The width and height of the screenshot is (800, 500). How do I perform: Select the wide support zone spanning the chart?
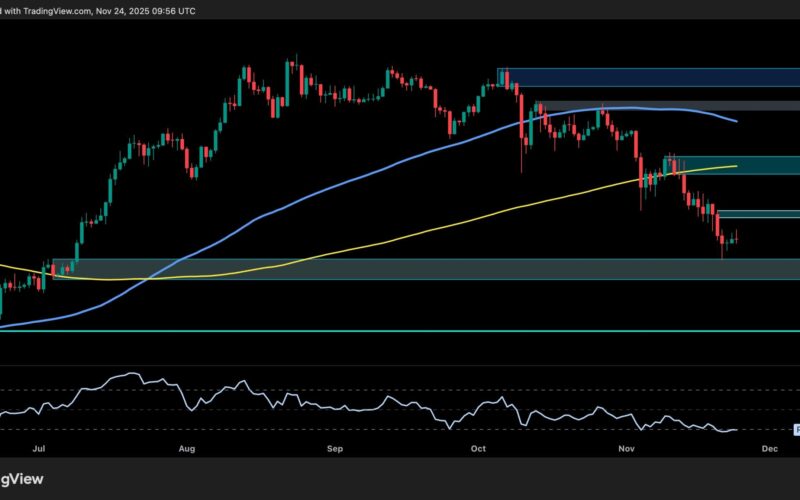[x=400, y=269]
